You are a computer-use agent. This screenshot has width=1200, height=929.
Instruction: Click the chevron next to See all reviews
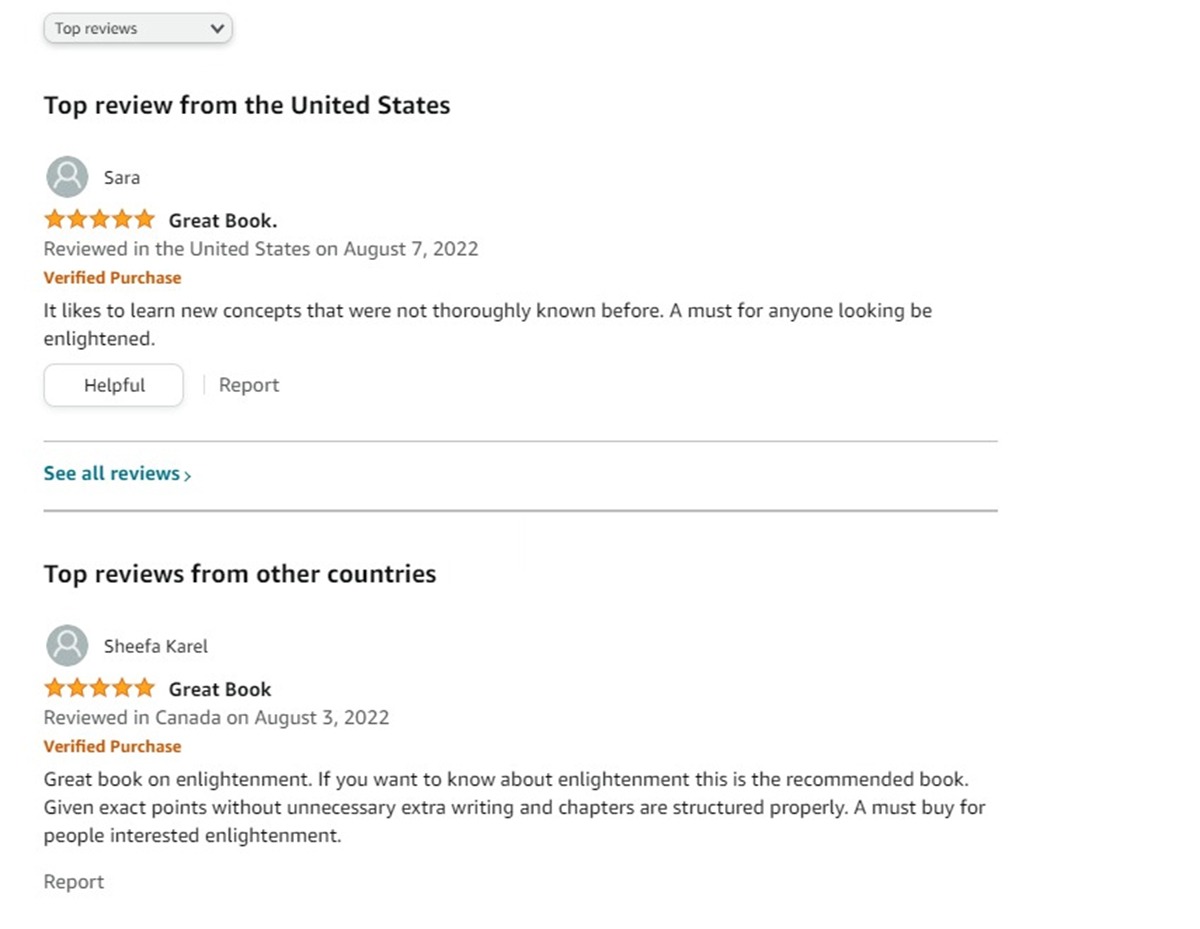pos(188,476)
